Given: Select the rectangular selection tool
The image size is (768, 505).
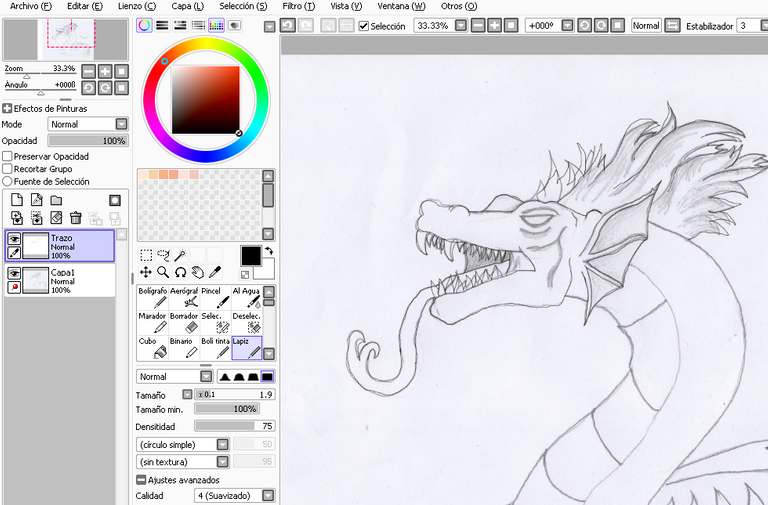Looking at the screenshot, I should click(x=146, y=255).
